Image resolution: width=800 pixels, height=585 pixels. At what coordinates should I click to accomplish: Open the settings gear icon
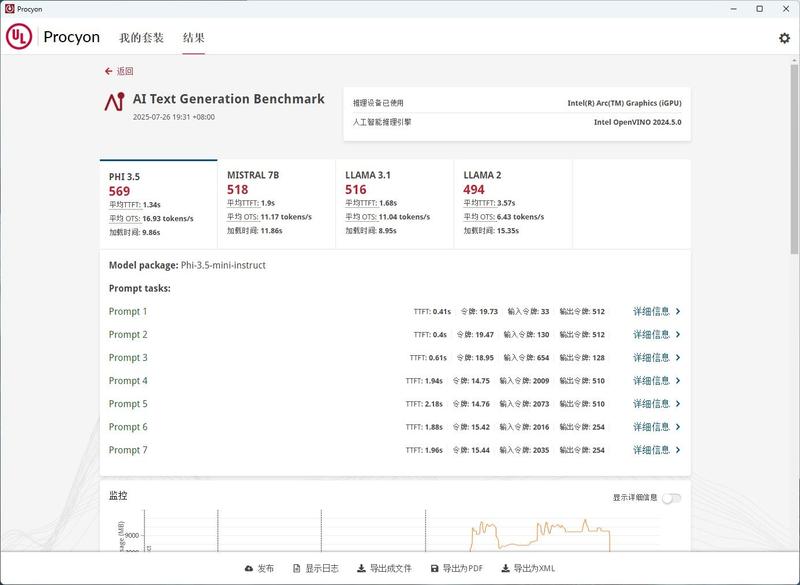(x=784, y=38)
